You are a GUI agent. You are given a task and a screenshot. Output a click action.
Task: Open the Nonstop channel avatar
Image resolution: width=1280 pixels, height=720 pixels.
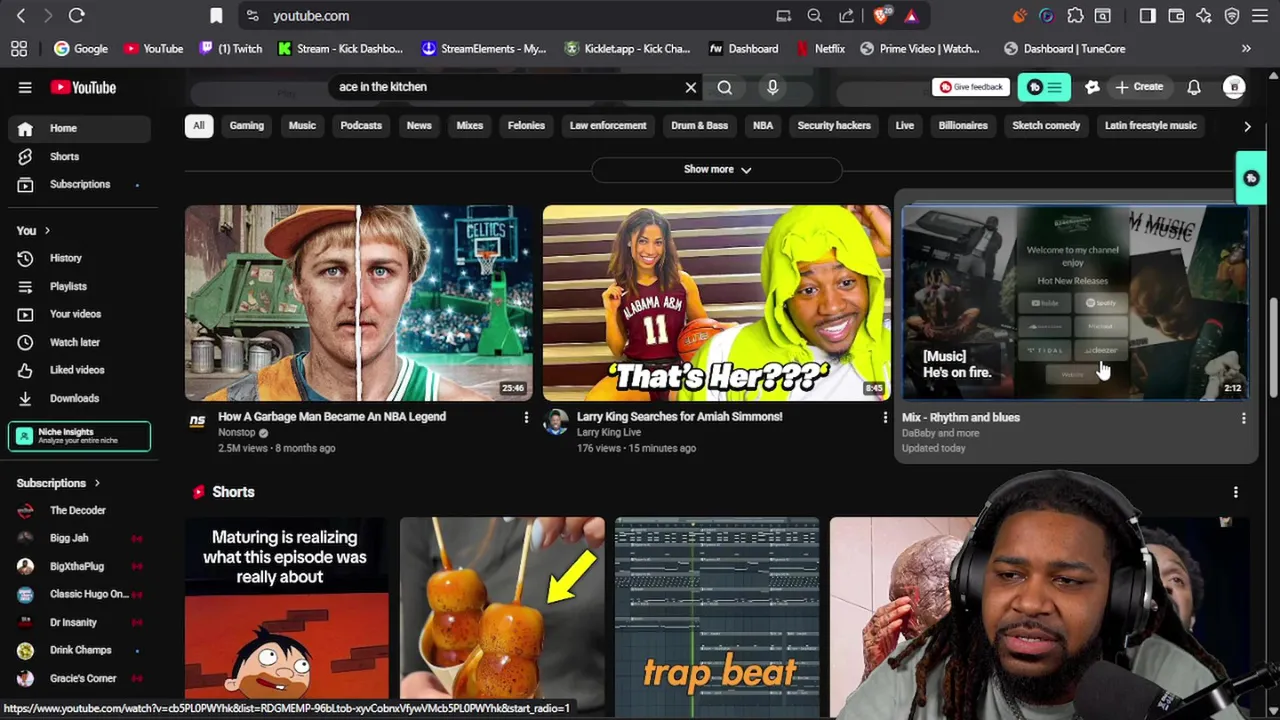coord(197,422)
